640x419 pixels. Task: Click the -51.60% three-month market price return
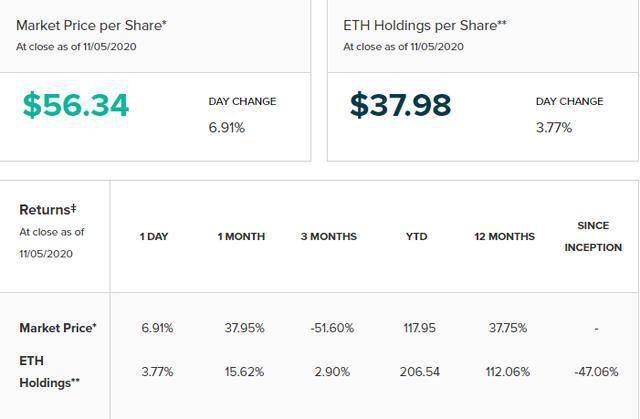tap(332, 328)
